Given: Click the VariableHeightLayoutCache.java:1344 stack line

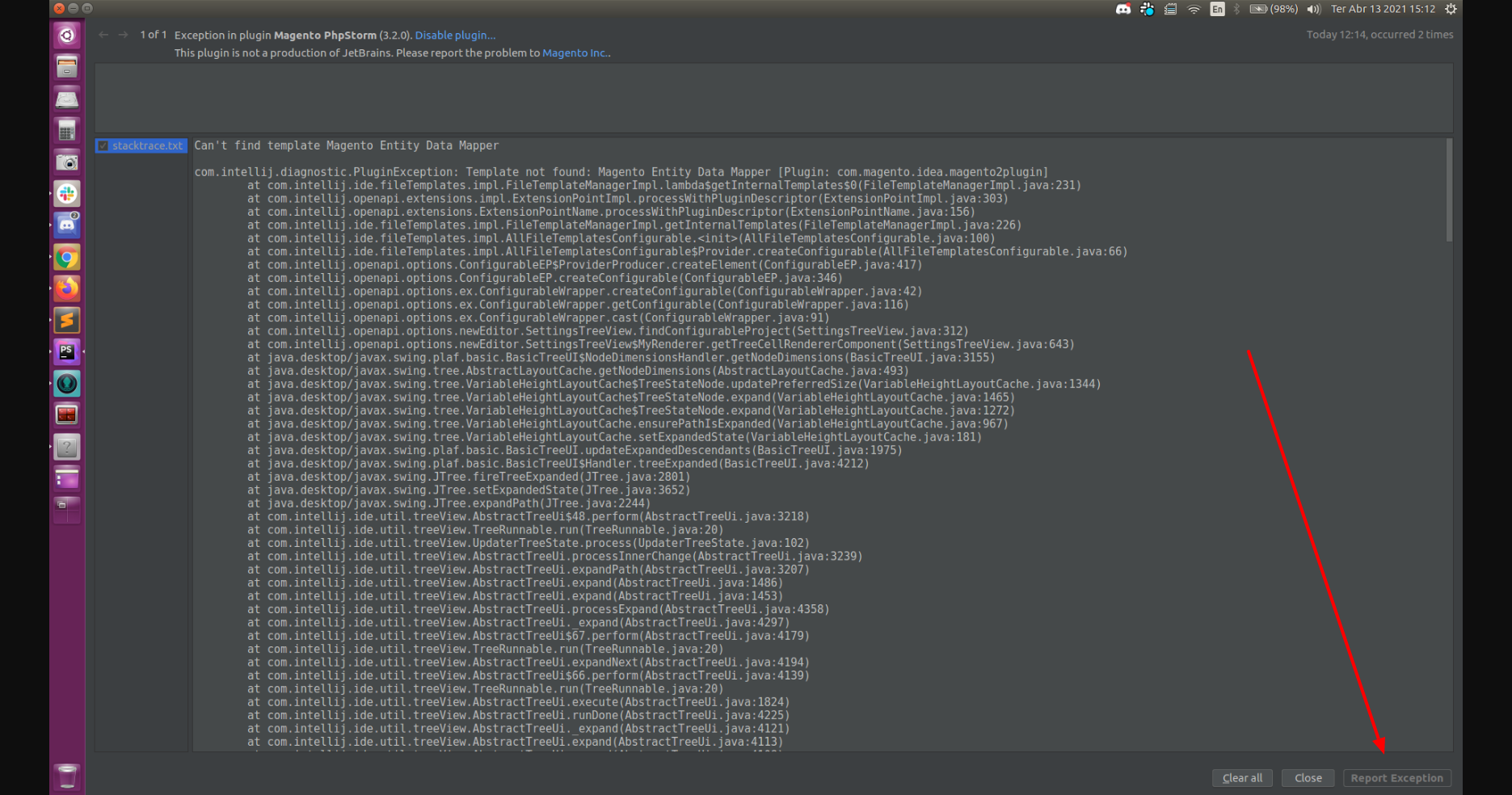Looking at the screenshot, I should point(674,384).
